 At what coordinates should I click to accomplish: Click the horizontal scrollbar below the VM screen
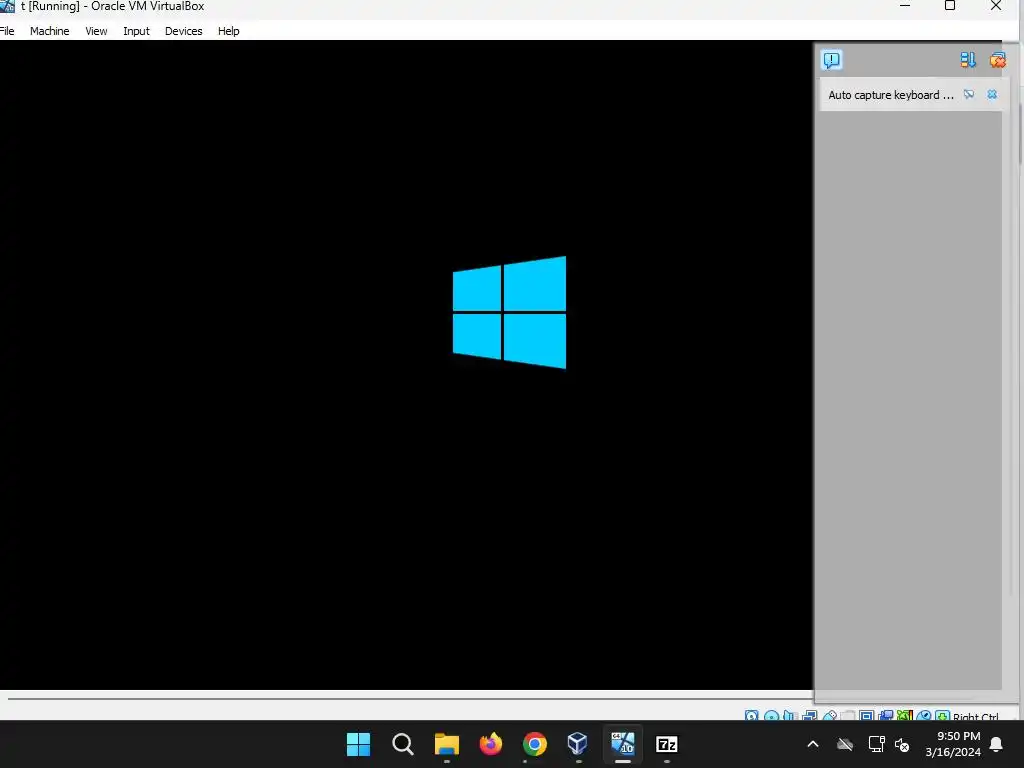pyautogui.click(x=410, y=698)
